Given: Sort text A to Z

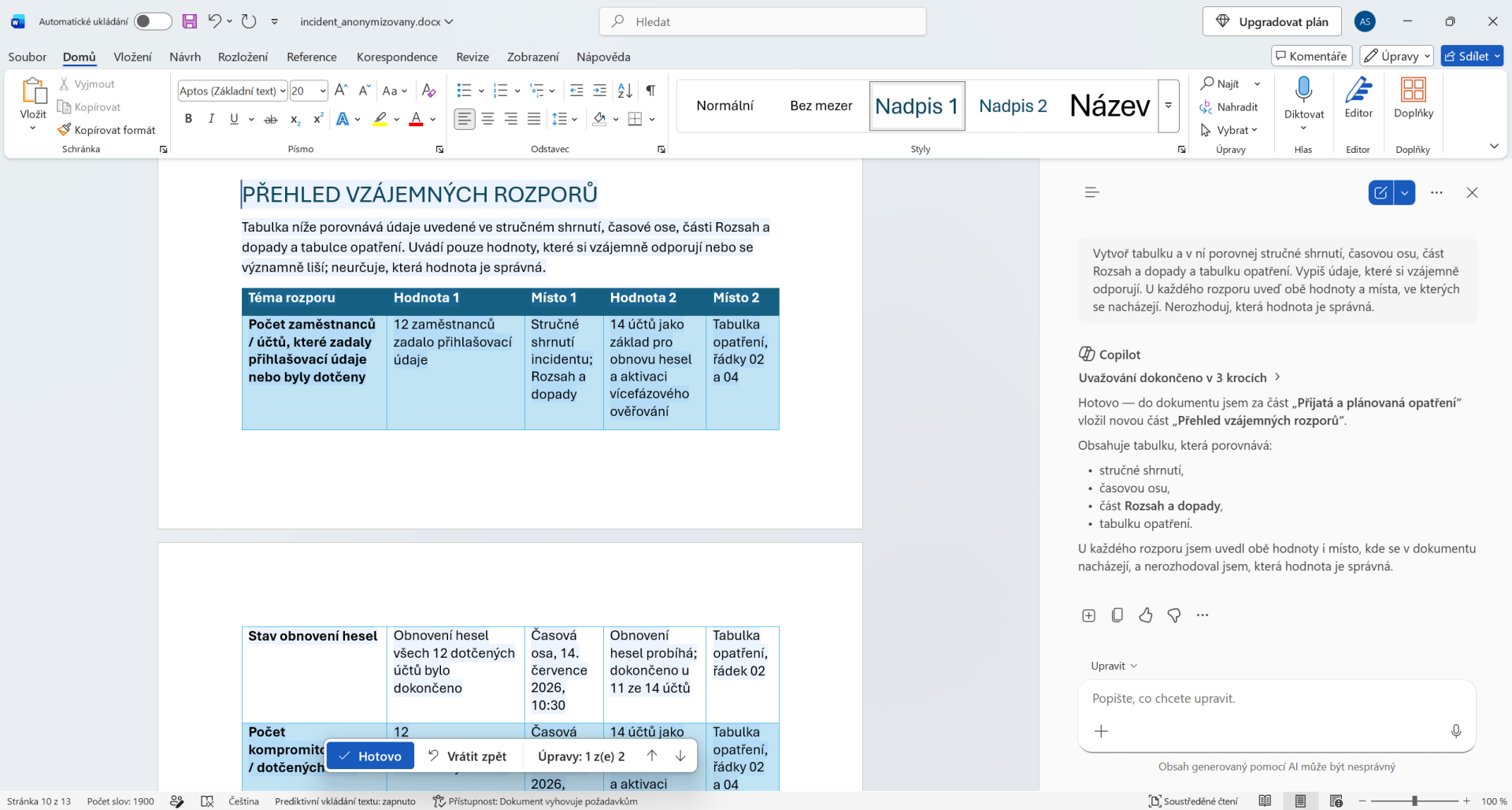Looking at the screenshot, I should (x=624, y=91).
